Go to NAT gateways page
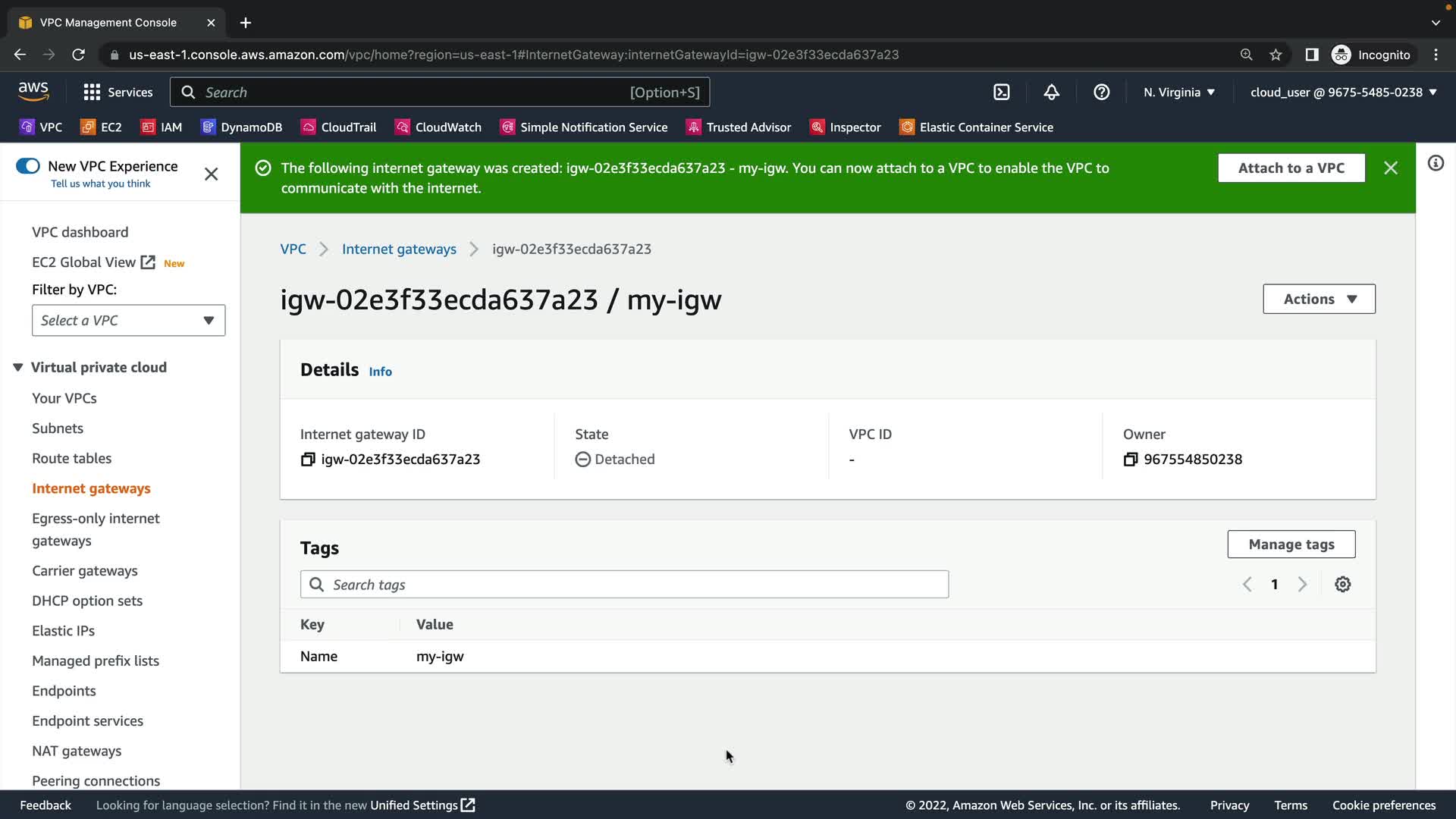This screenshot has height=819, width=1456. 77,751
